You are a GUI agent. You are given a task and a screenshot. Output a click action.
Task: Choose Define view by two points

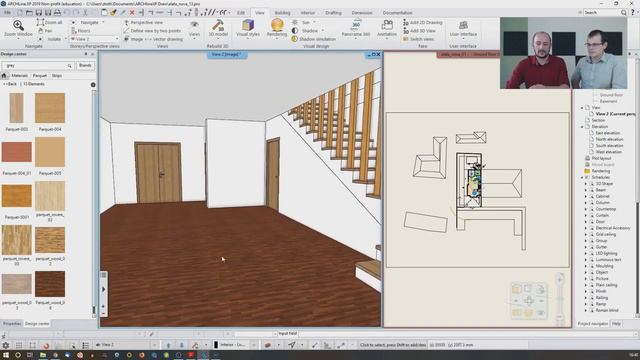coord(152,31)
